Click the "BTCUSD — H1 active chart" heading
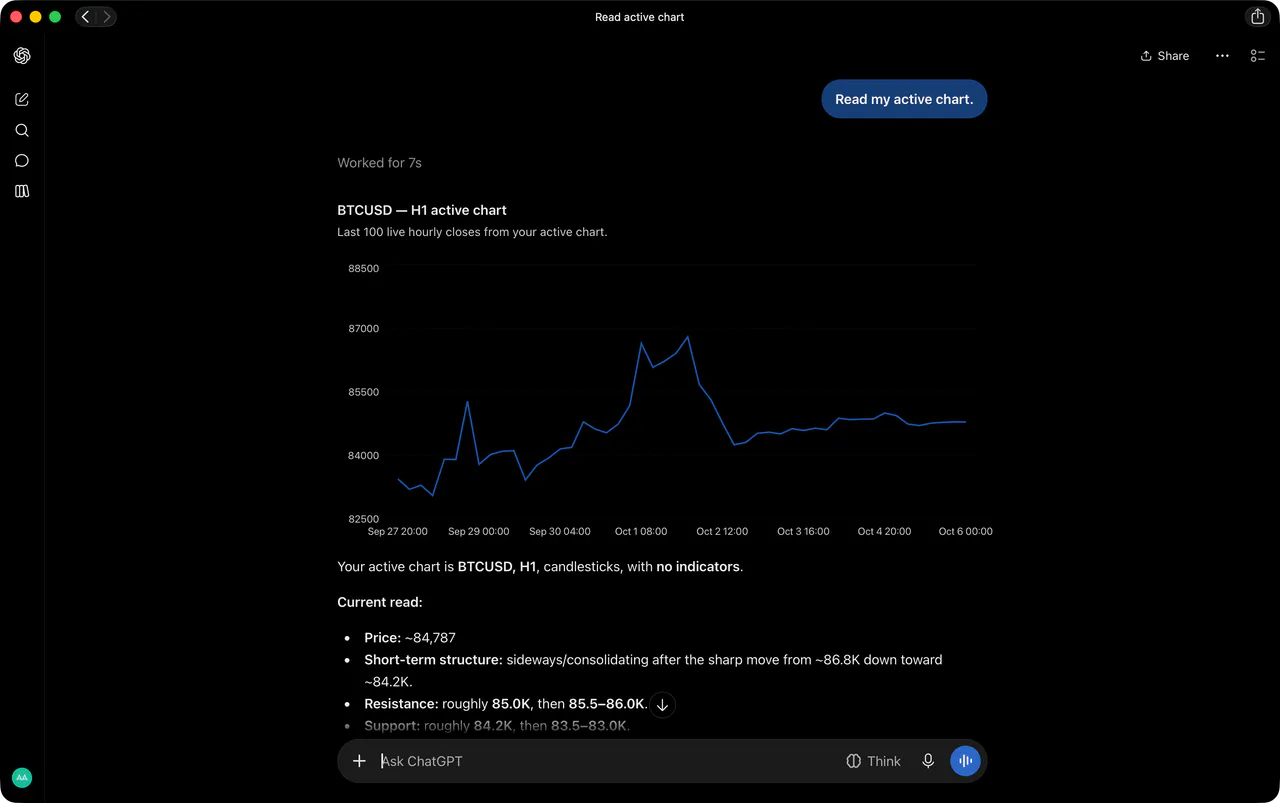1280x803 pixels. [422, 210]
